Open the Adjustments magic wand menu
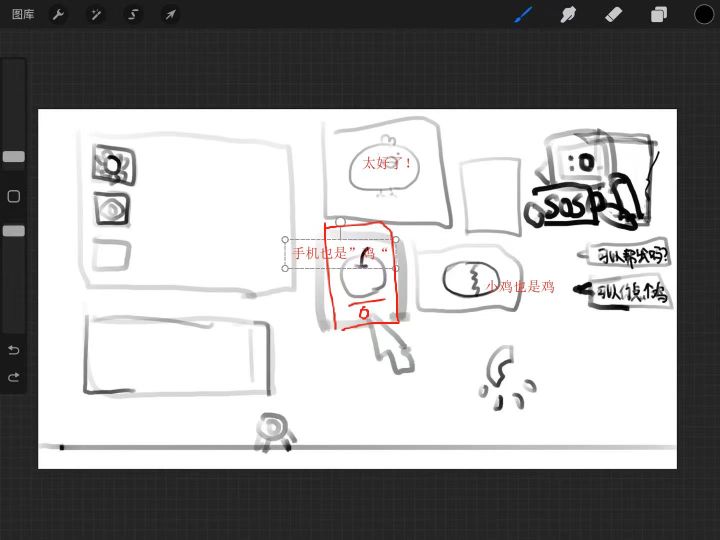Viewport: 720px width, 540px height. (x=96, y=15)
